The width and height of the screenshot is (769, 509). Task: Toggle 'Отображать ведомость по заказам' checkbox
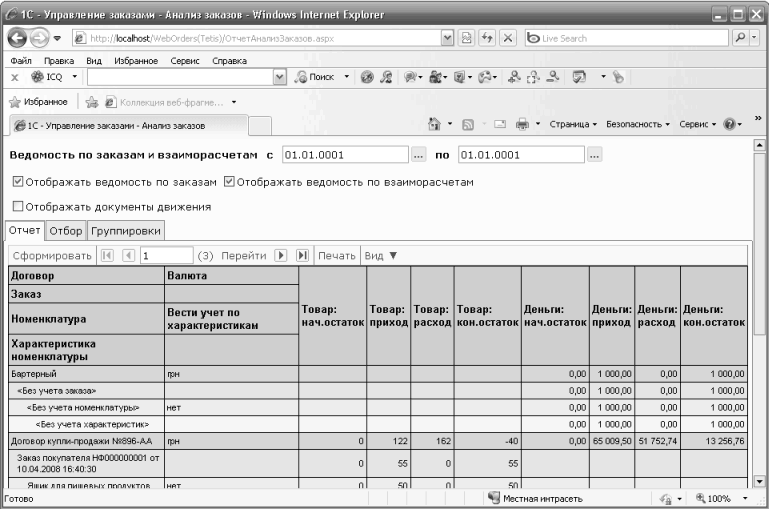pos(19,182)
